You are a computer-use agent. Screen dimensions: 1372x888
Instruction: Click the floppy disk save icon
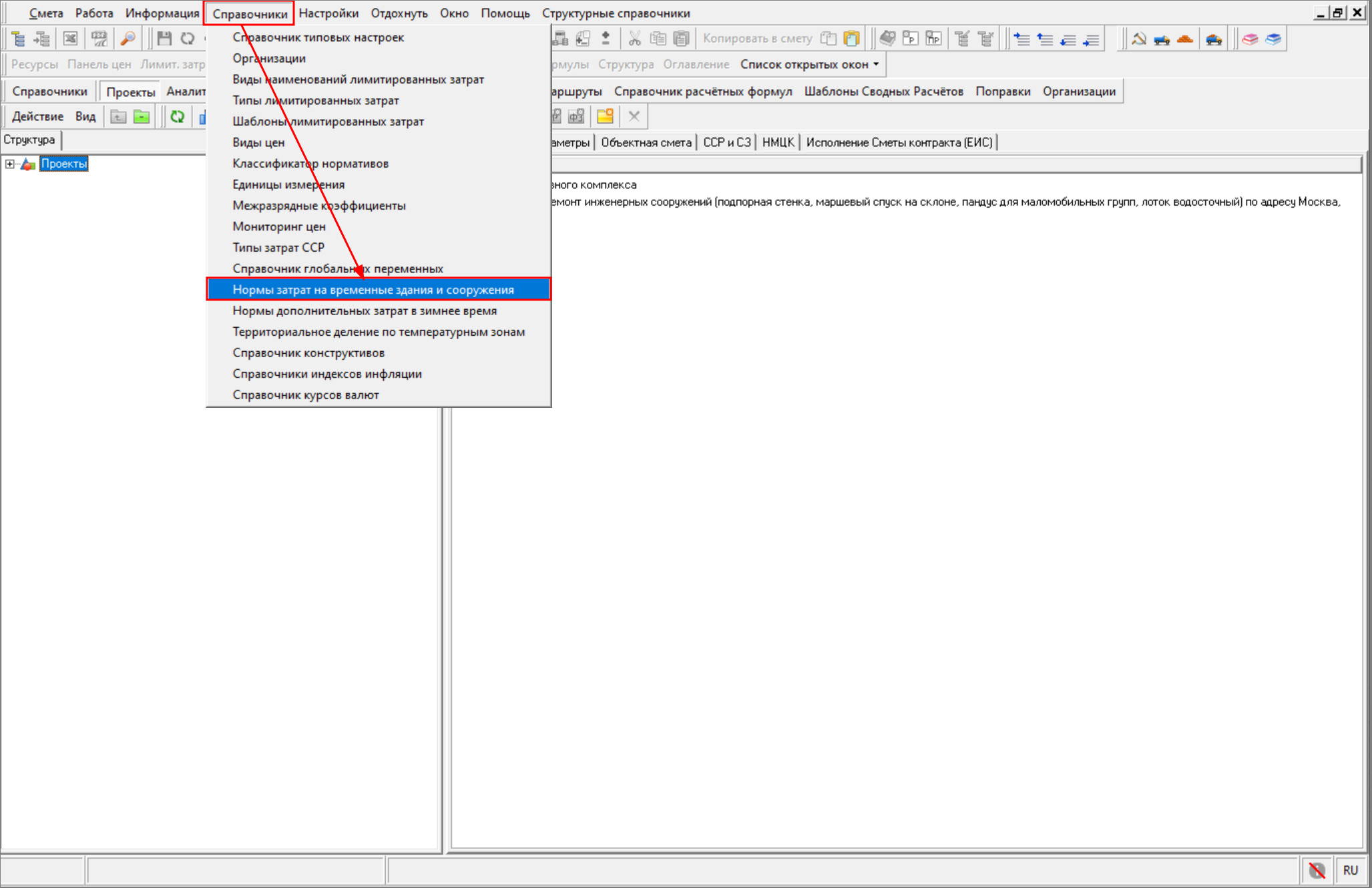pyautogui.click(x=164, y=39)
